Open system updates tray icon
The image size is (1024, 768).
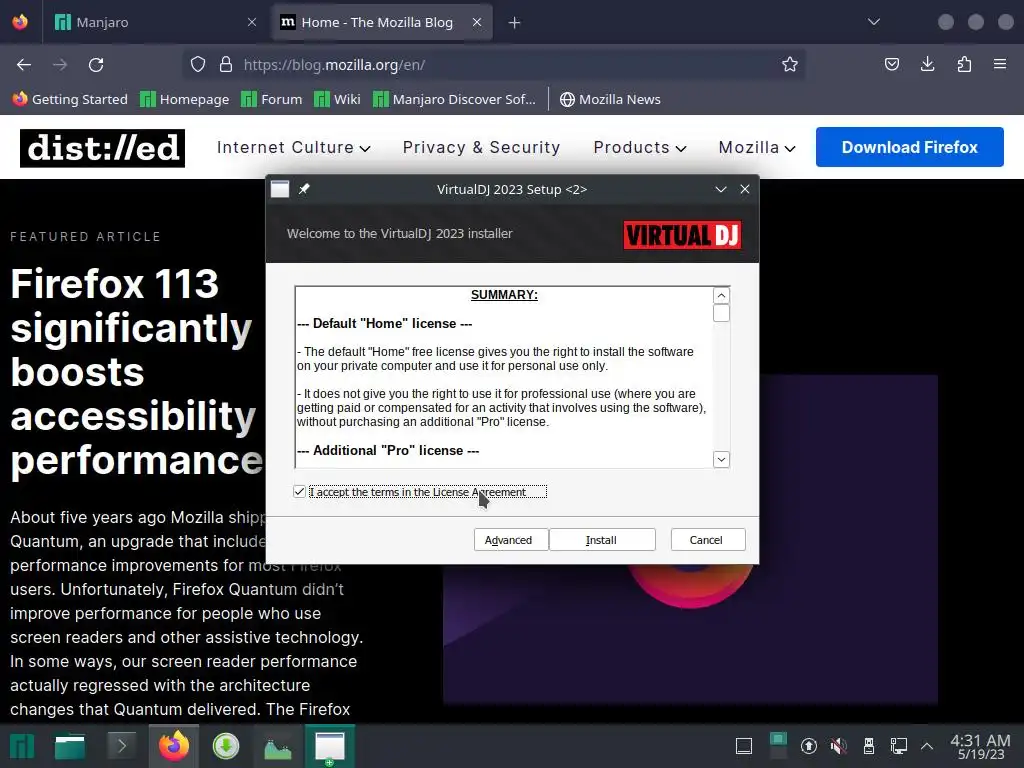(808, 746)
